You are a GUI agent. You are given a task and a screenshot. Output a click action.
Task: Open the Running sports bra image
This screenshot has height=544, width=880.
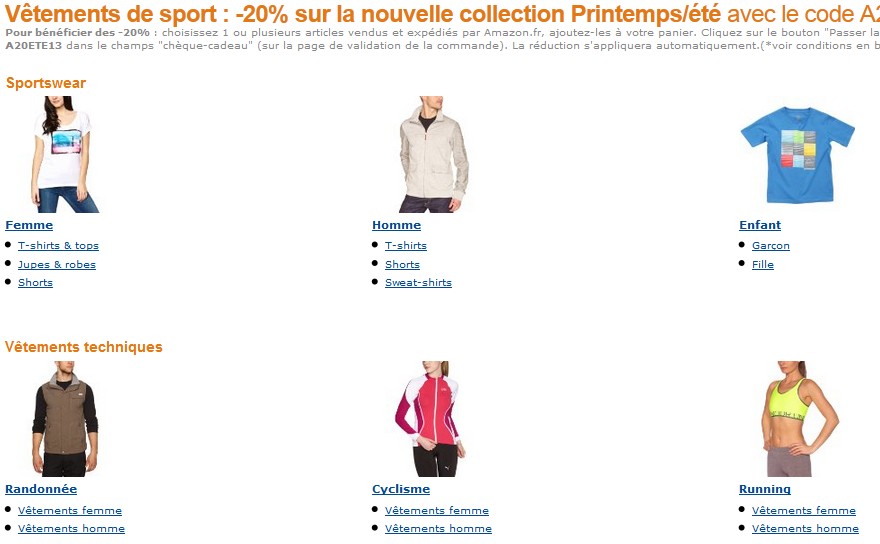pos(799,419)
